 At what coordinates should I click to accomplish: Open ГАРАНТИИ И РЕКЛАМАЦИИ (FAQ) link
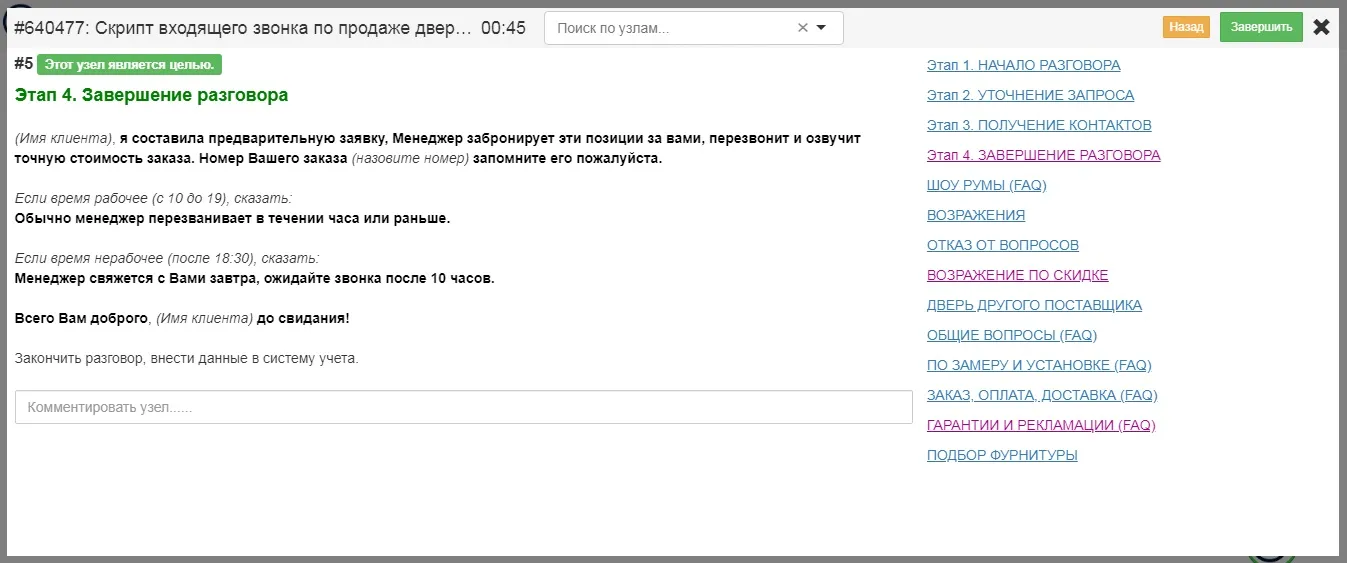point(1041,425)
